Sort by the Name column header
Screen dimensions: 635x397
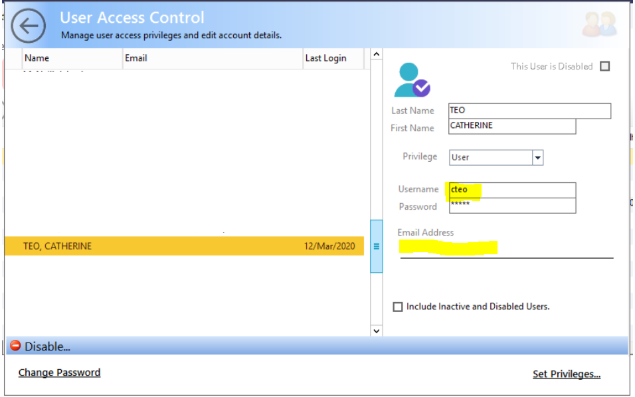click(72, 58)
